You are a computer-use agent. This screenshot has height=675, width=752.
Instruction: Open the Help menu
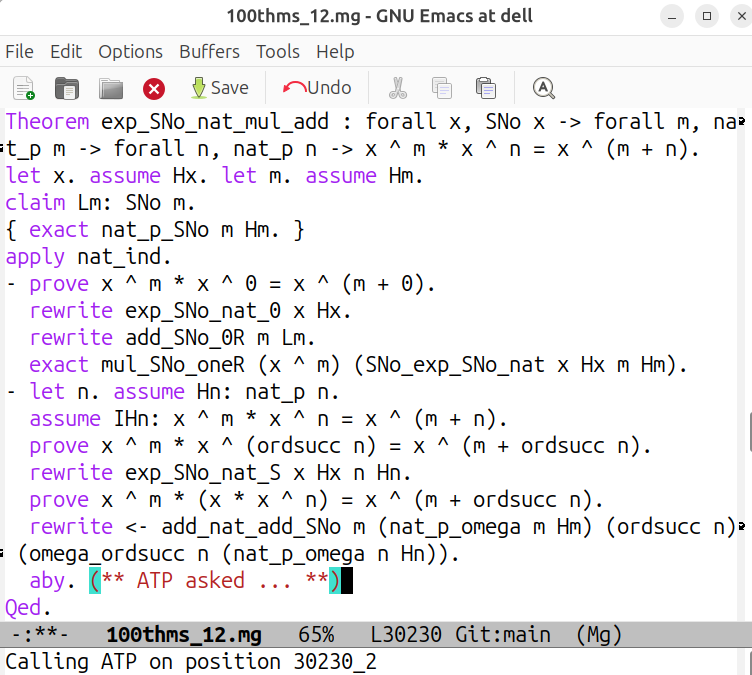[335, 51]
